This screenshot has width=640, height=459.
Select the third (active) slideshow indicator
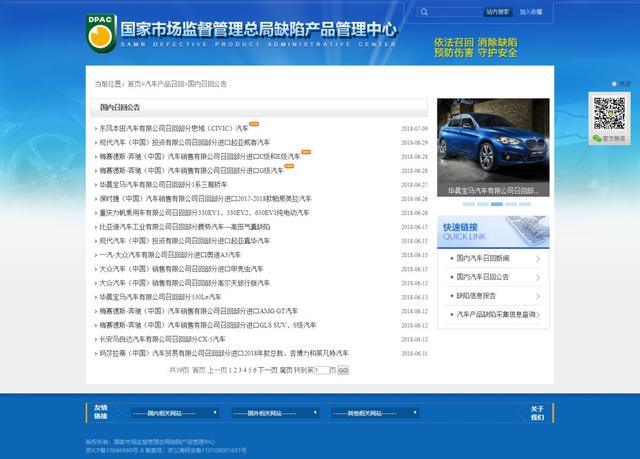coord(497,204)
